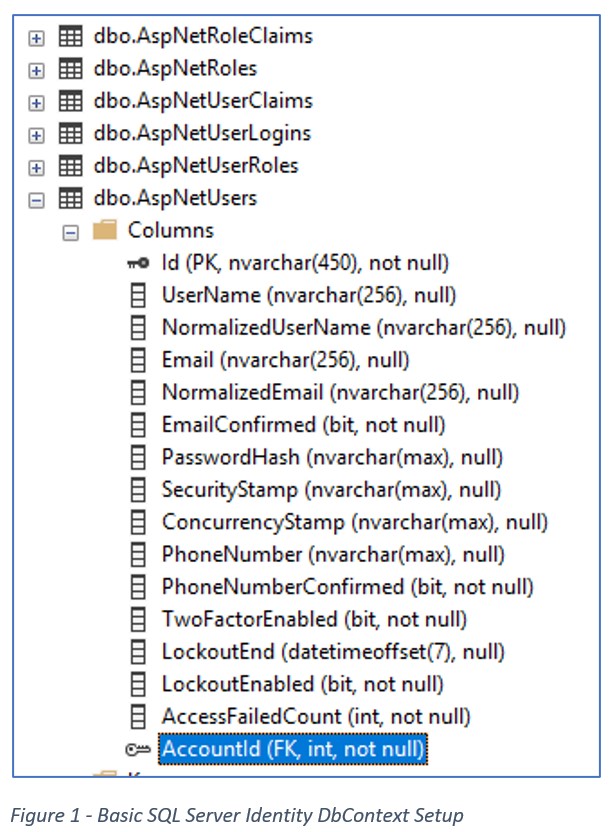
Task: Select the EmailConfirmed column entry
Action: click(303, 425)
